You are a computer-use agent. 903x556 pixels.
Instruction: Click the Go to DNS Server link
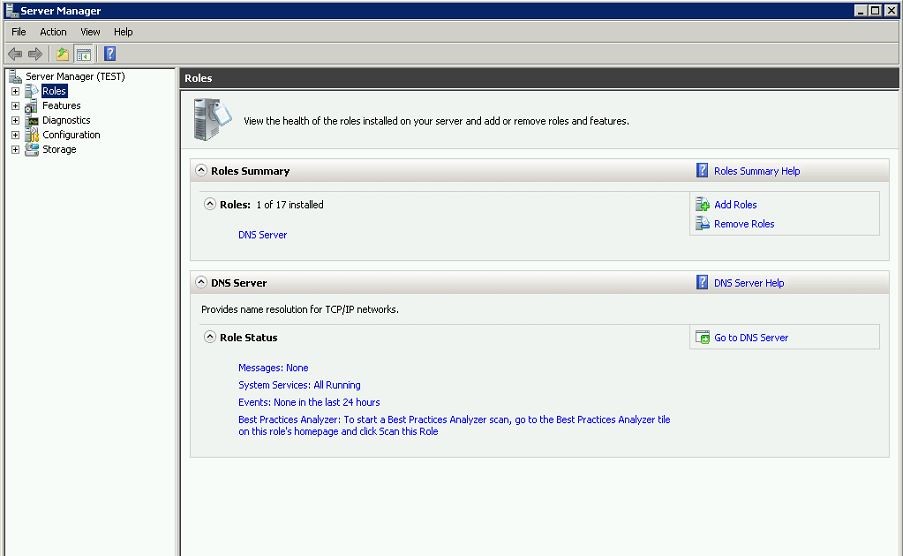click(x=751, y=338)
